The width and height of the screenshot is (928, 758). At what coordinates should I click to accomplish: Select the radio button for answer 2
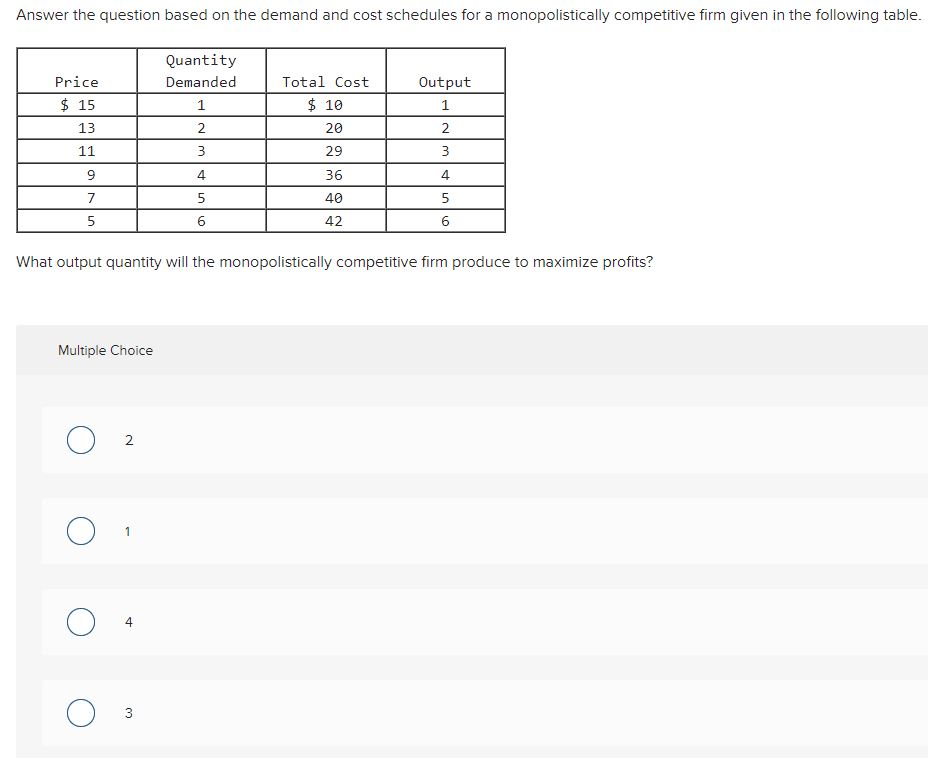click(81, 440)
